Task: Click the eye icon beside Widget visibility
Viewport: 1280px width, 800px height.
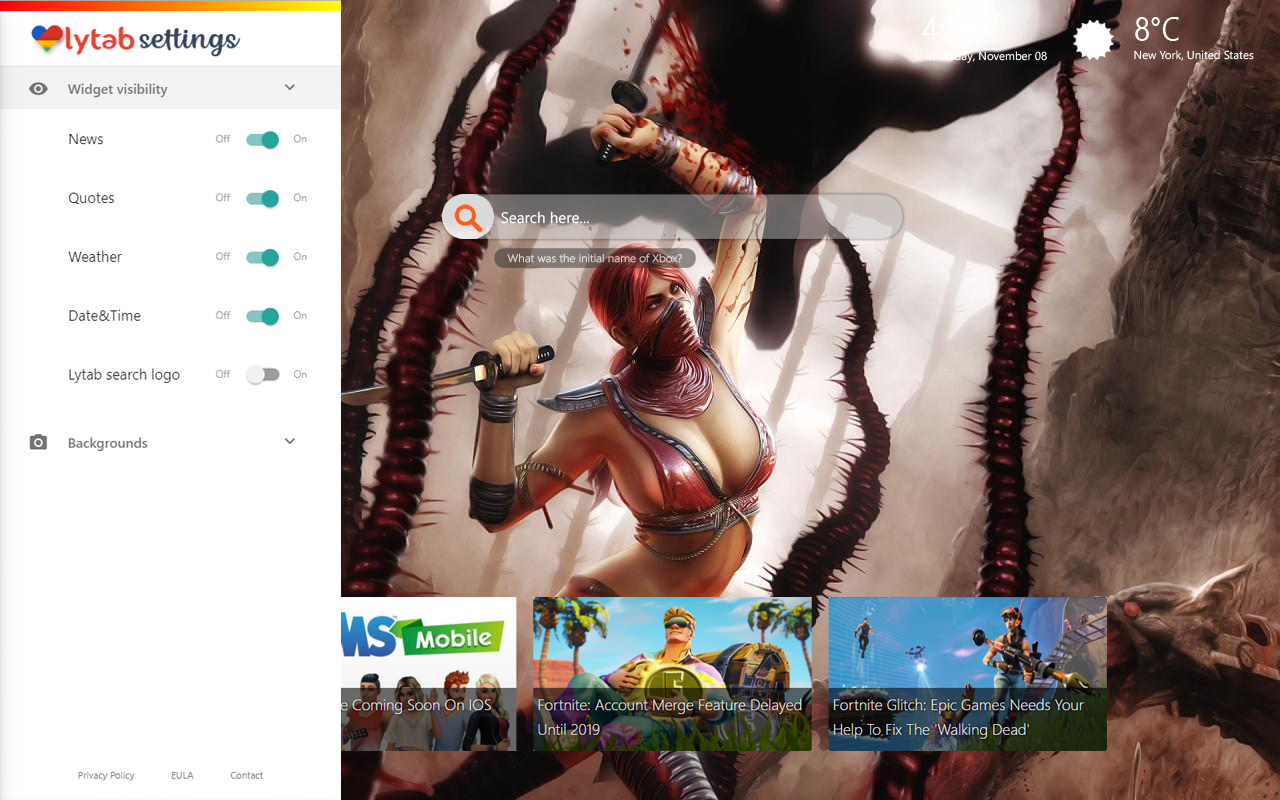Action: pyautogui.click(x=39, y=89)
